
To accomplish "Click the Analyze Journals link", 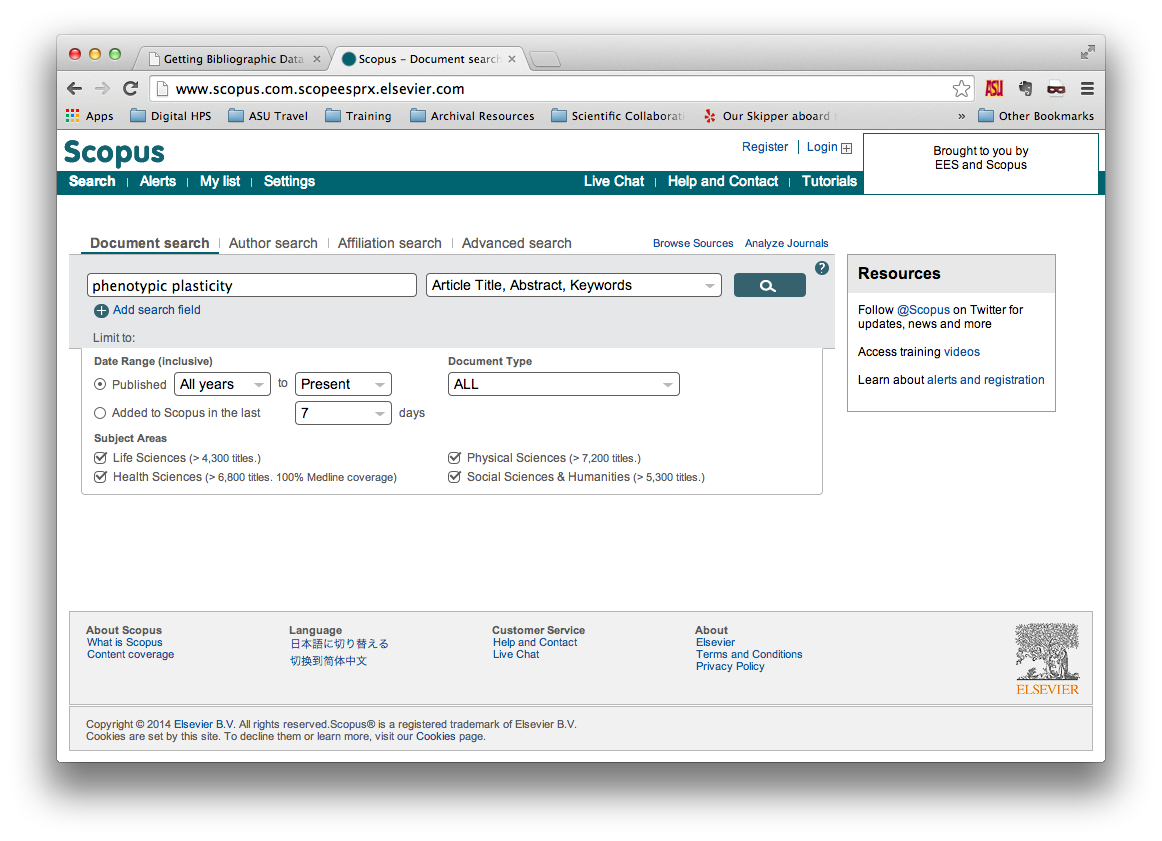I will point(786,243).
